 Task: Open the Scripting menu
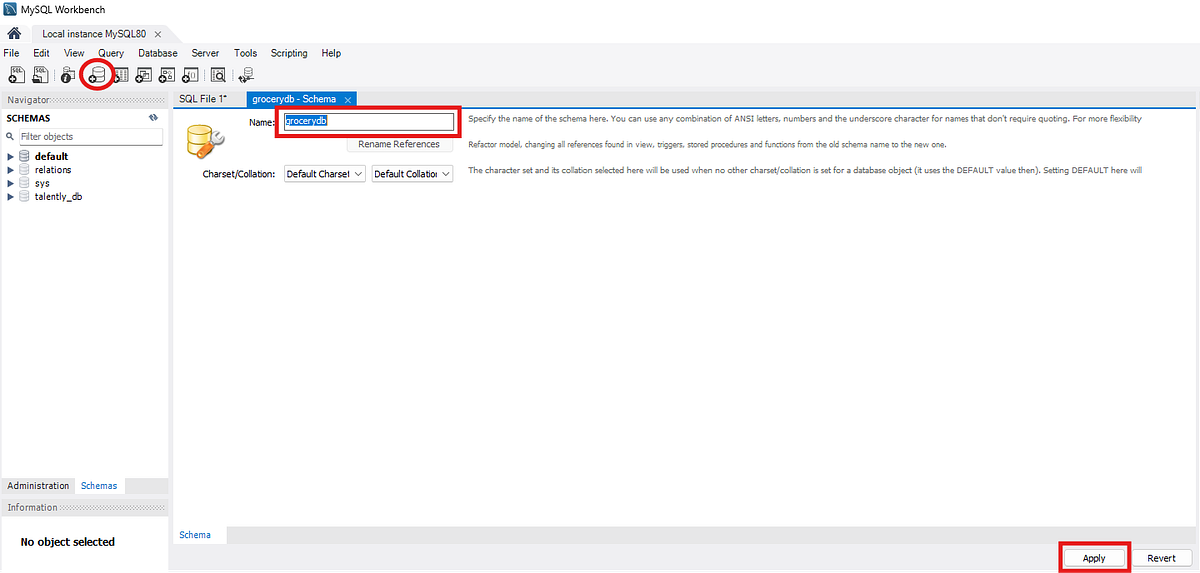(289, 53)
